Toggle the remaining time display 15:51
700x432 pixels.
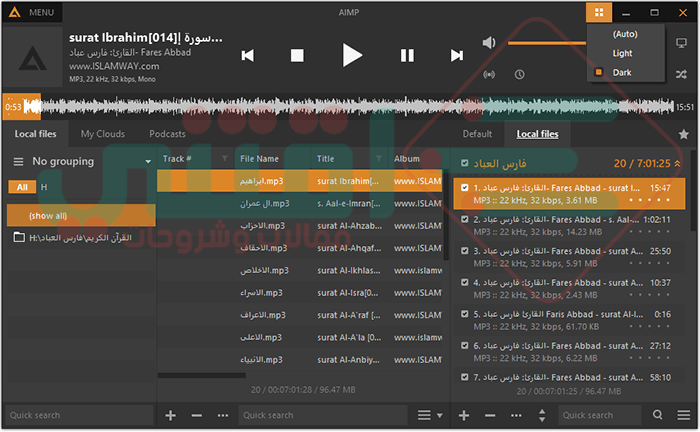point(685,107)
